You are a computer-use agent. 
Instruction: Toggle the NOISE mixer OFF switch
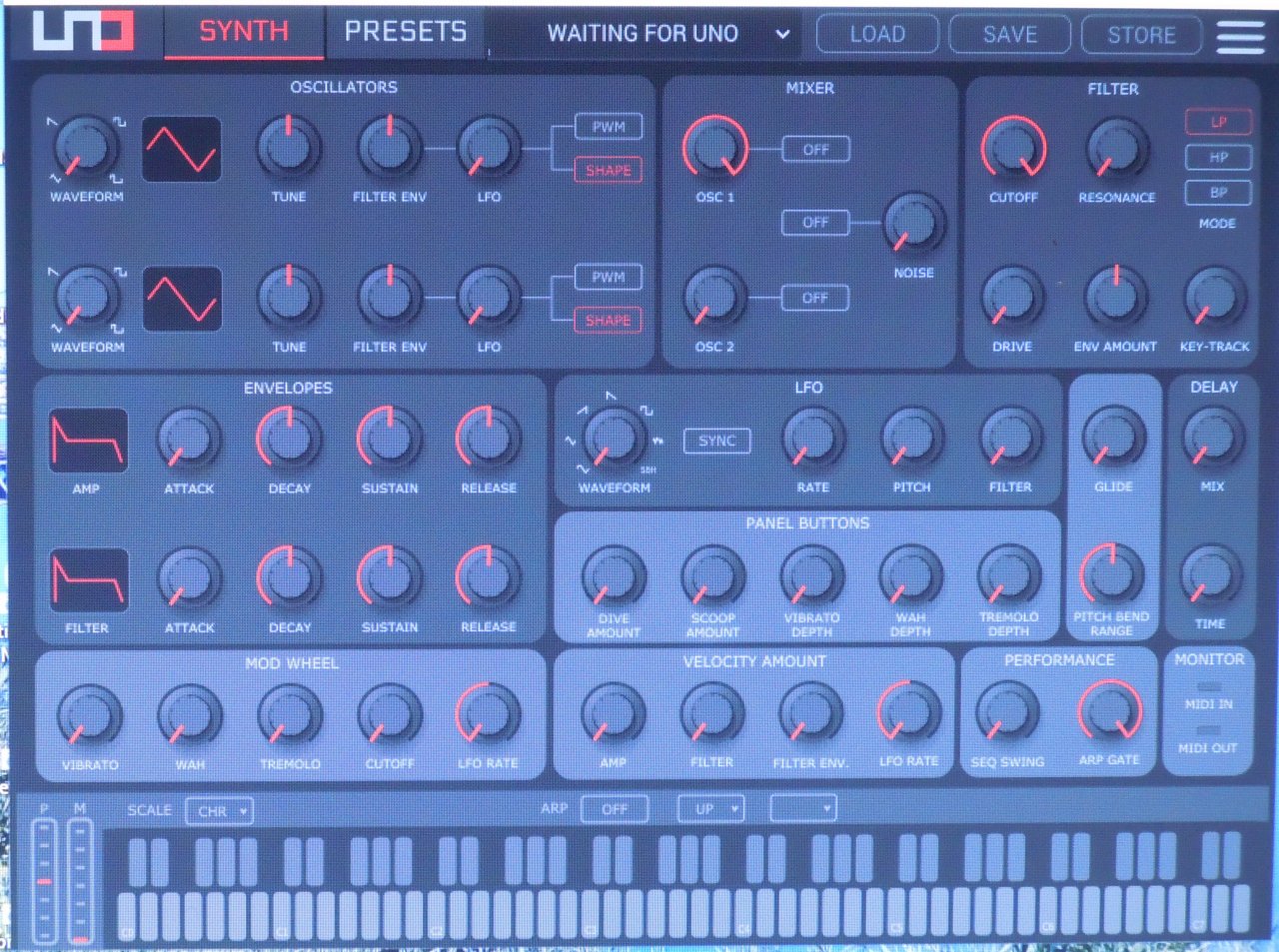[815, 223]
